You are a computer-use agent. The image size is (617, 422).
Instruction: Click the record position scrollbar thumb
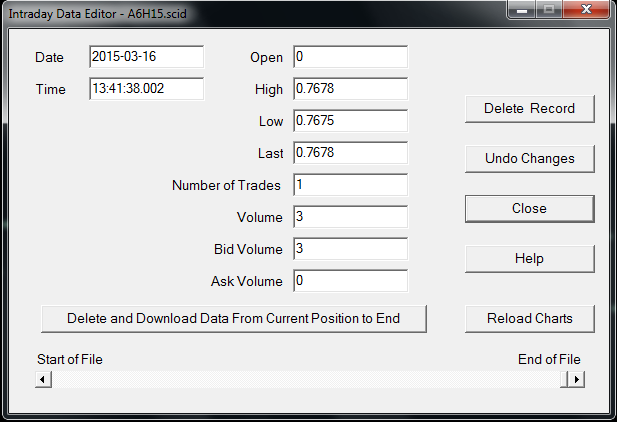564,379
